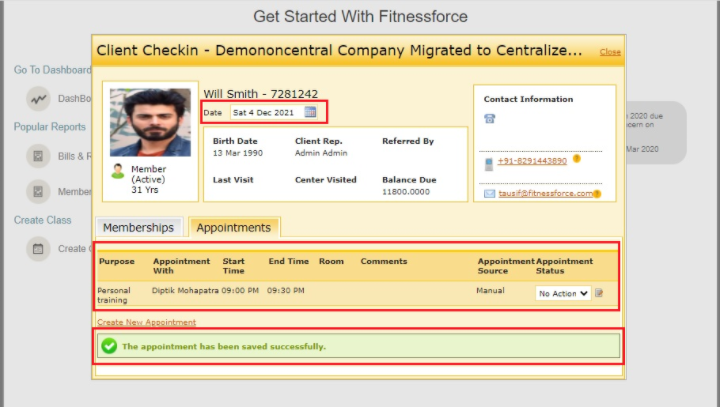722x408 pixels.
Task: Click the 09:30 PM end time cell
Action: 285,291
